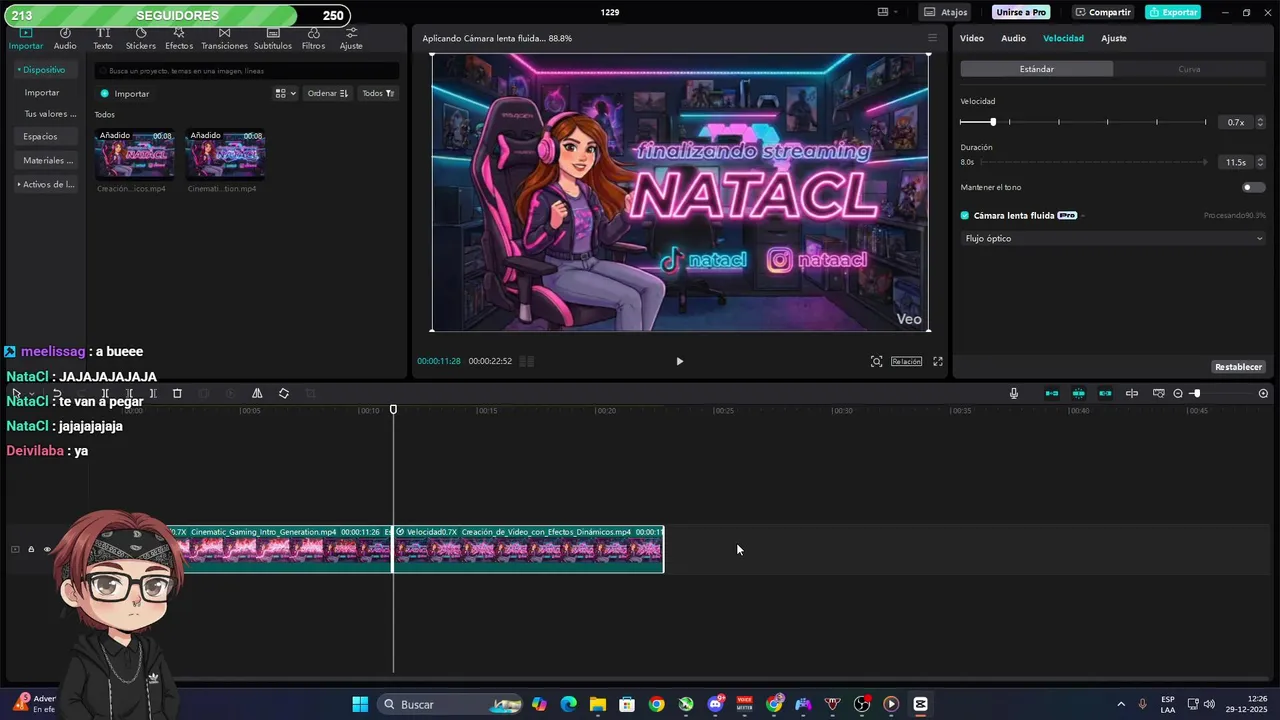Switch to the Ajuste inspector tab
The height and width of the screenshot is (720, 1280).
(1114, 38)
